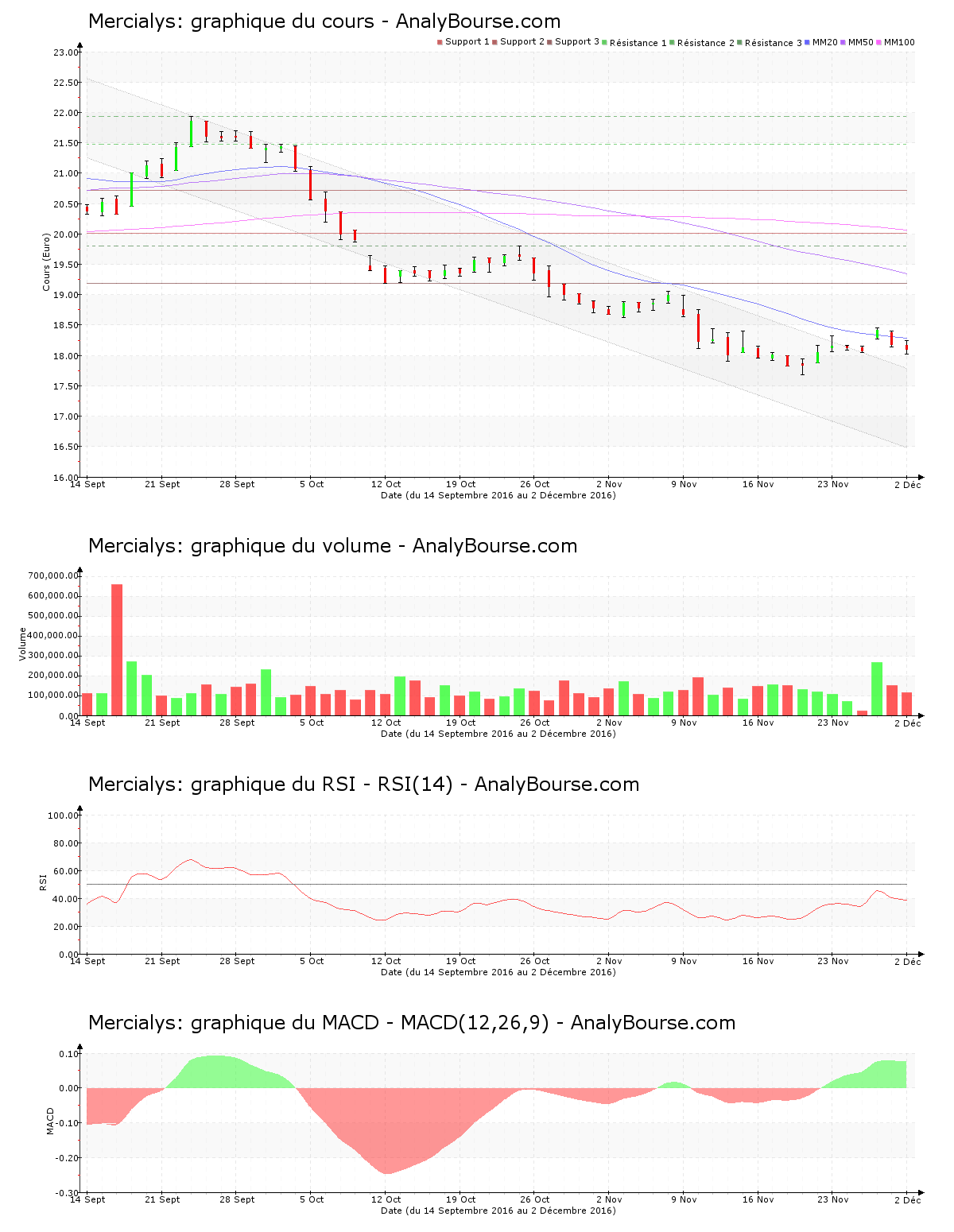Click the -0.30 MACD axis label
954x1232 pixels.
pos(68,1193)
